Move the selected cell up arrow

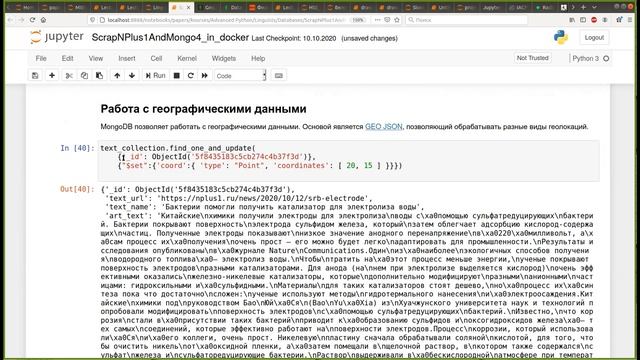pyautogui.click(x=117, y=76)
